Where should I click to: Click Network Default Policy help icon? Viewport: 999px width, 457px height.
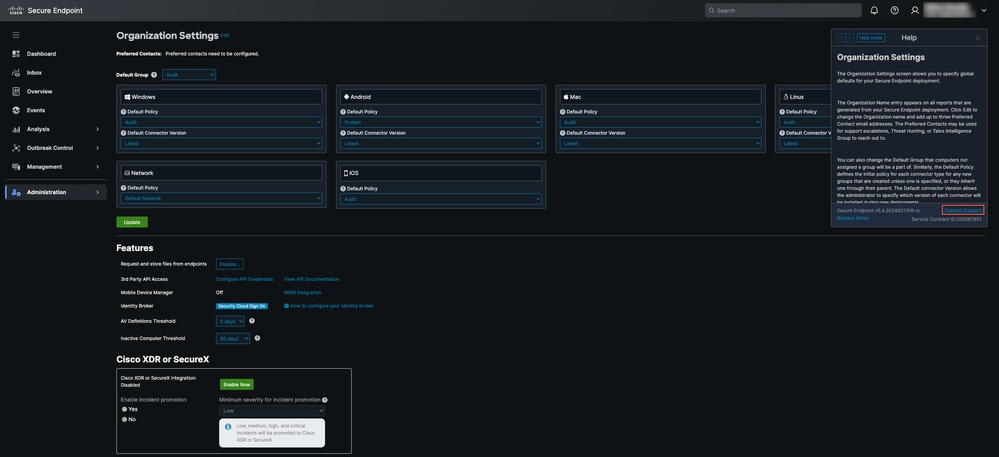pos(124,188)
